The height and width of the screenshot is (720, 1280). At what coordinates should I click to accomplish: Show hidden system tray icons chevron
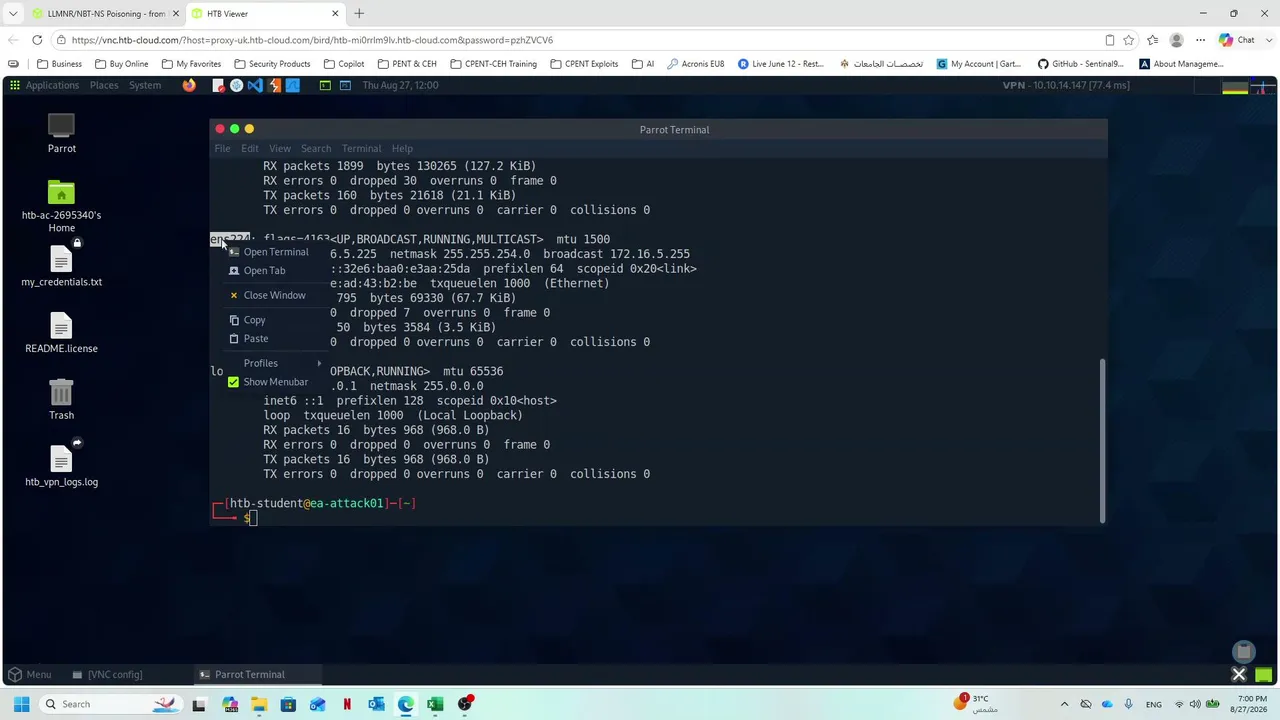coord(1064,704)
